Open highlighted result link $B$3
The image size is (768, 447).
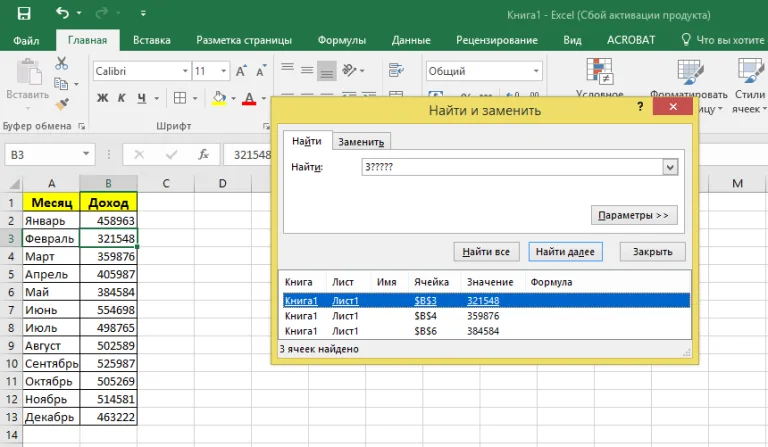click(x=425, y=301)
